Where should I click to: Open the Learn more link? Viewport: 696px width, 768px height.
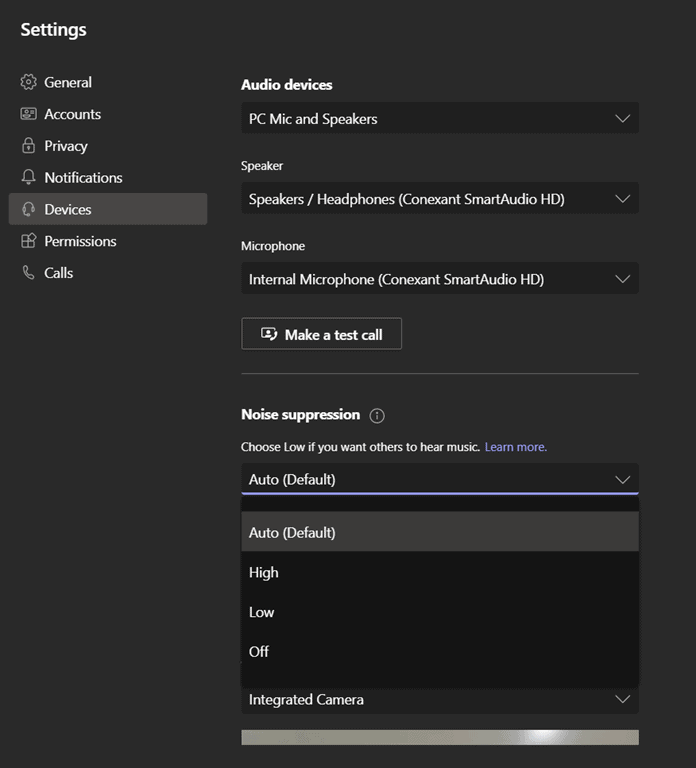tap(515, 447)
